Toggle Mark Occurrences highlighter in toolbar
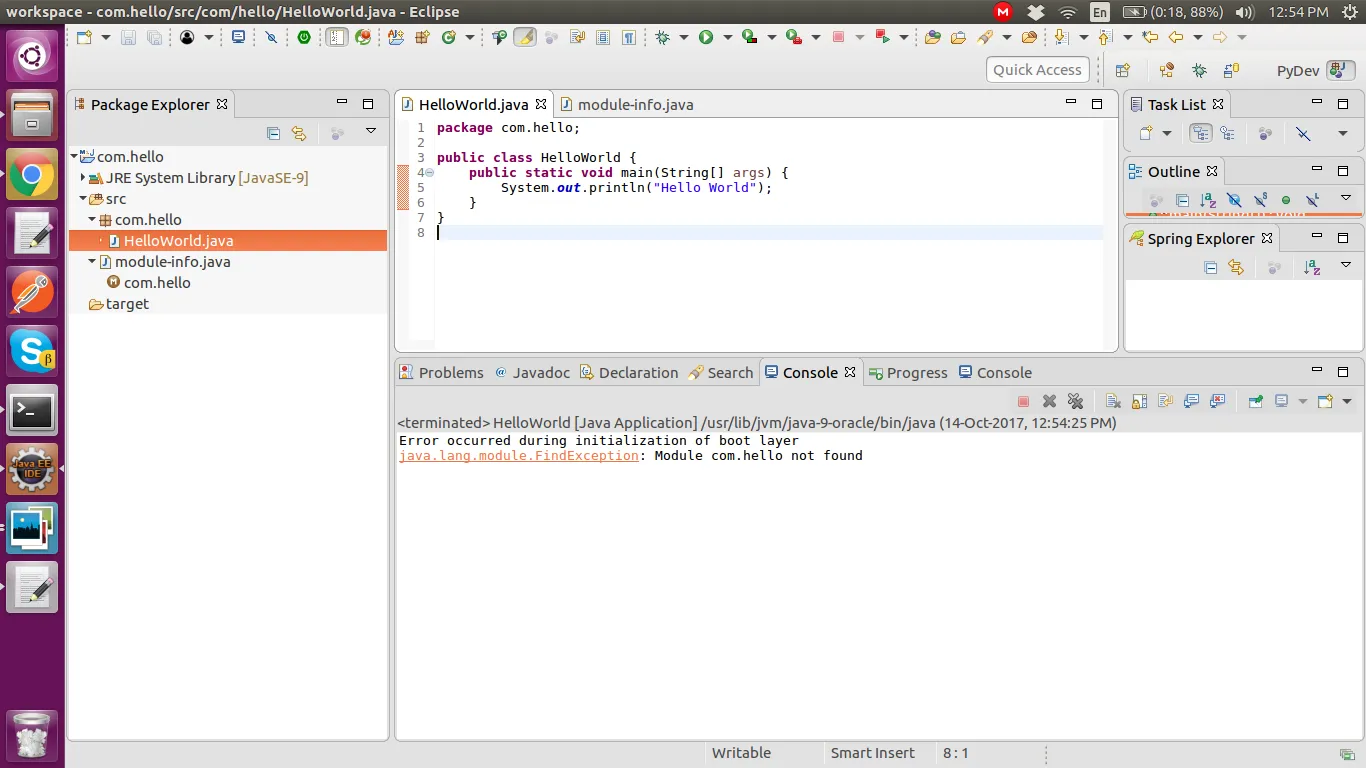Viewport: 1366px width, 768px height. pyautogui.click(x=525, y=37)
